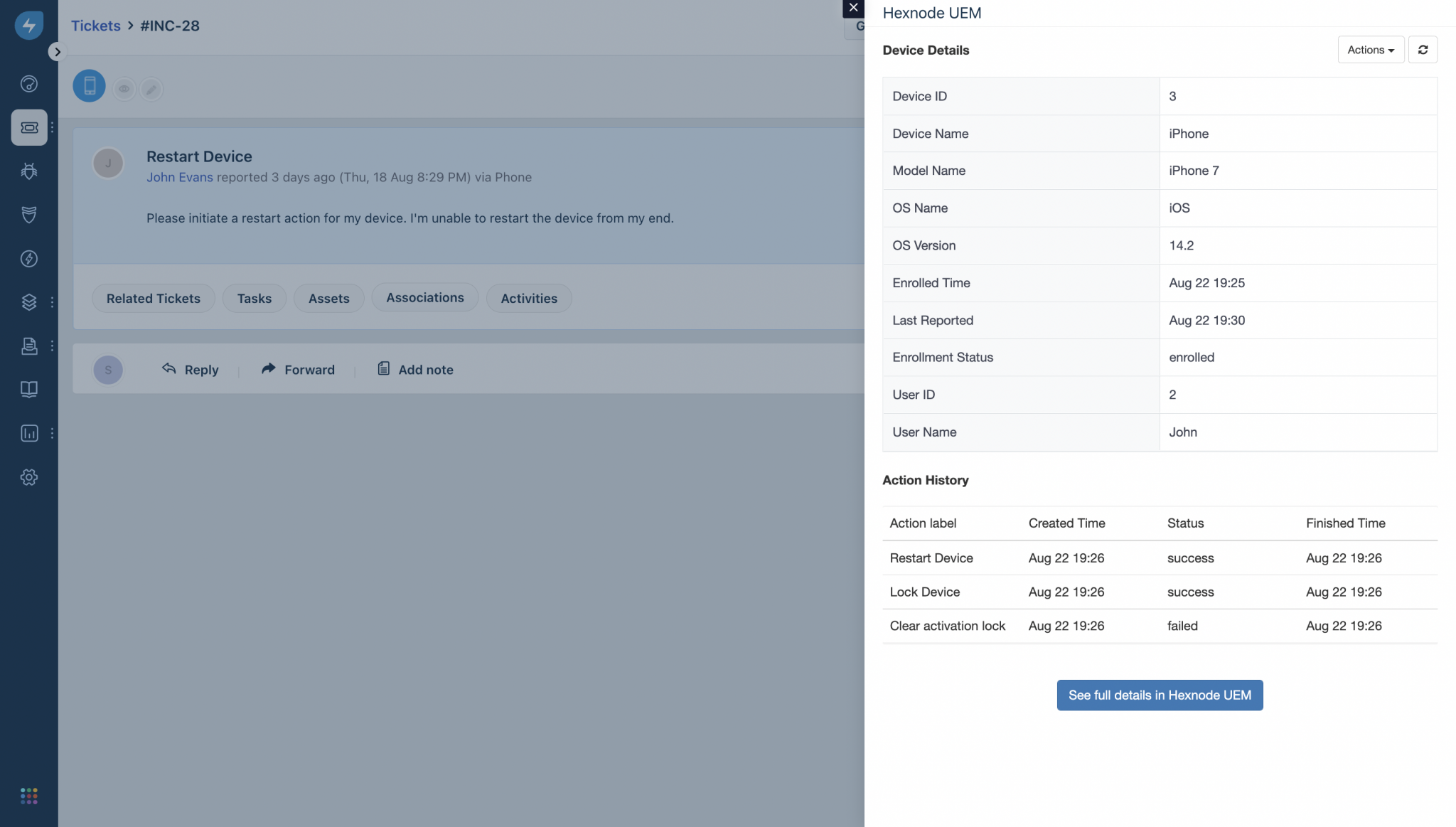Viewport: 1456px width, 827px height.
Task: Click See full details in Hexnode UEM
Action: pos(1159,695)
